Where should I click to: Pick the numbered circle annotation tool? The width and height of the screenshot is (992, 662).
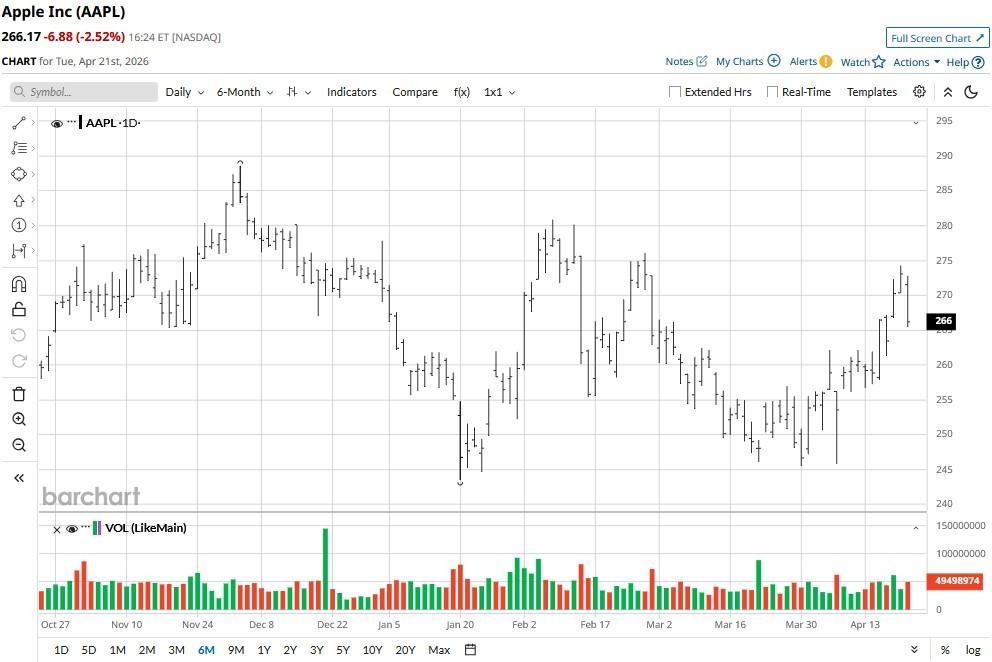pyautogui.click(x=18, y=225)
